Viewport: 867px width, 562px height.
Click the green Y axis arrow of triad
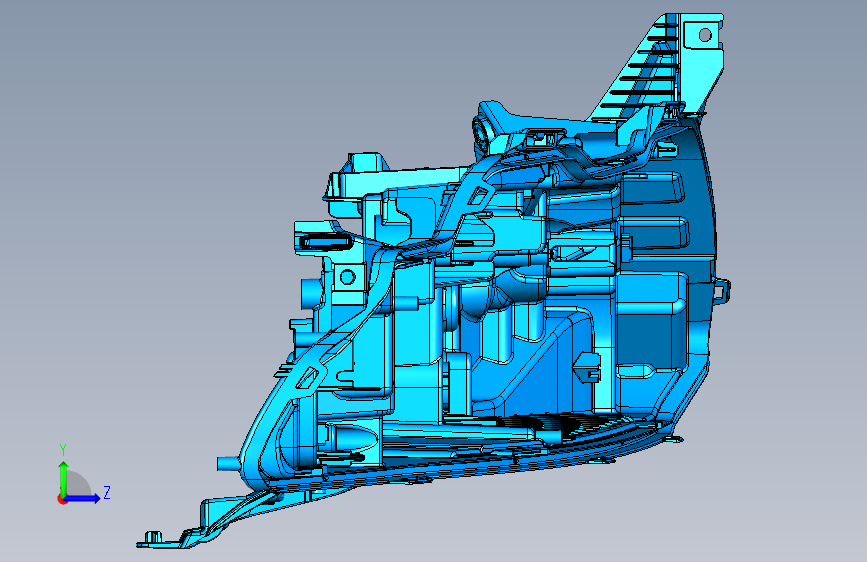point(64,478)
